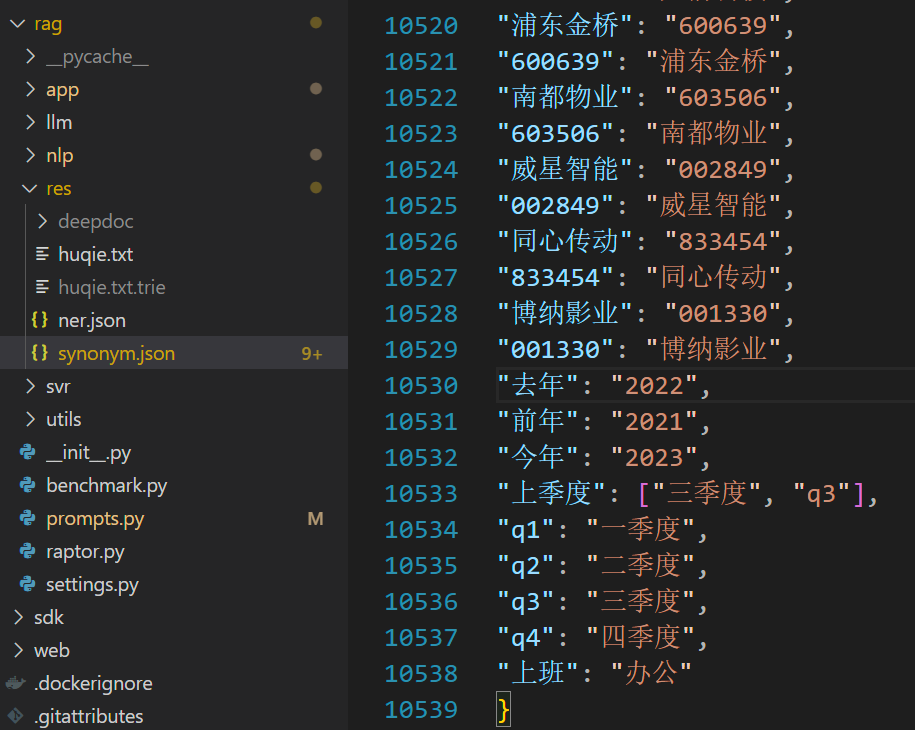
Task: Click the .gitattributes git icon
Action: coord(16,716)
